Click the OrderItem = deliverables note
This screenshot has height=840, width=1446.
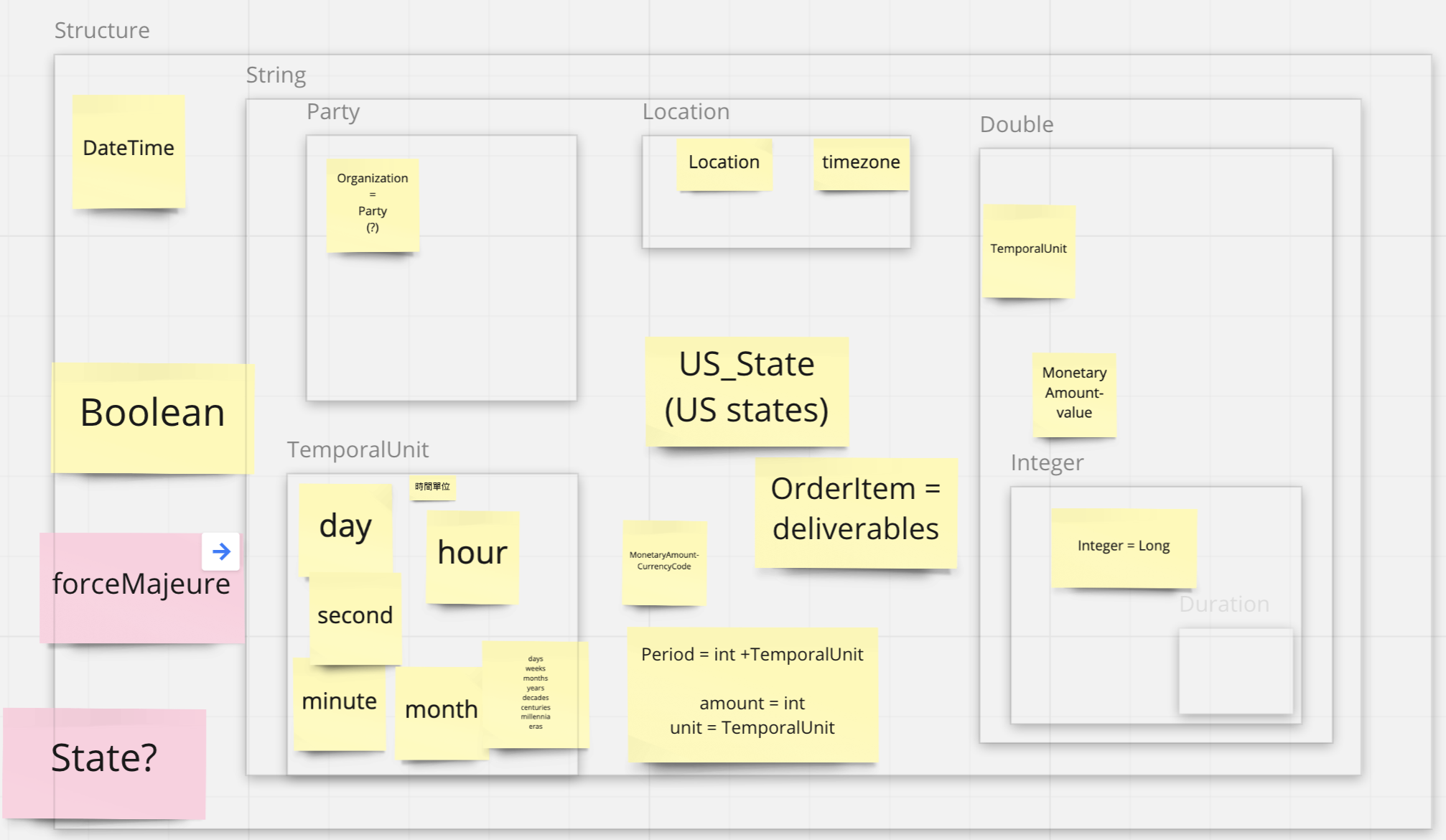855,511
